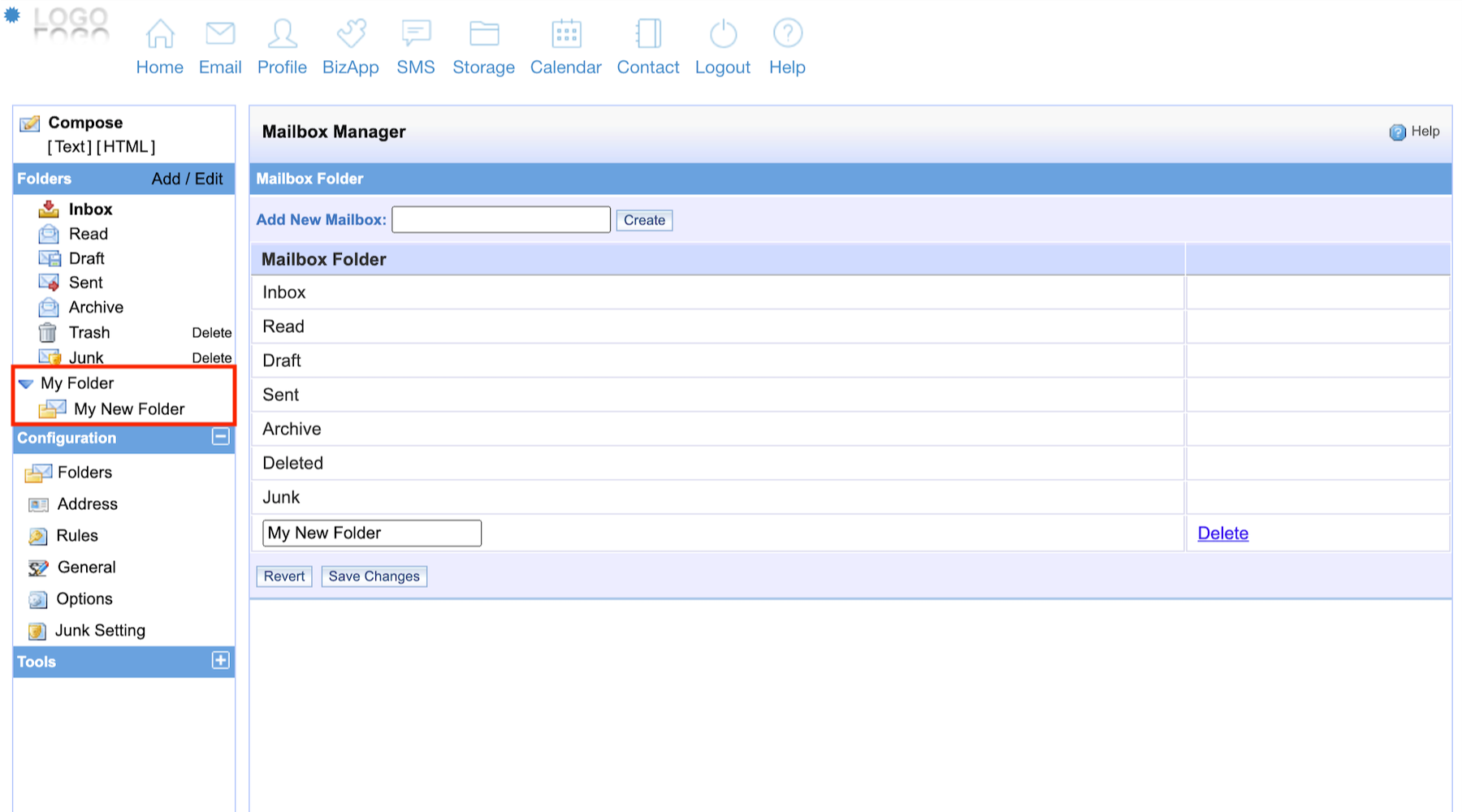Click the Profile person icon

coord(282,34)
